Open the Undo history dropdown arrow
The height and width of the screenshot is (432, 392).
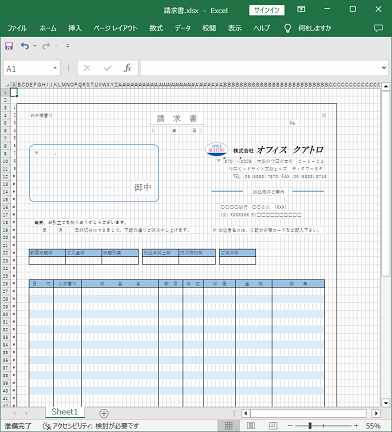(x=34, y=46)
